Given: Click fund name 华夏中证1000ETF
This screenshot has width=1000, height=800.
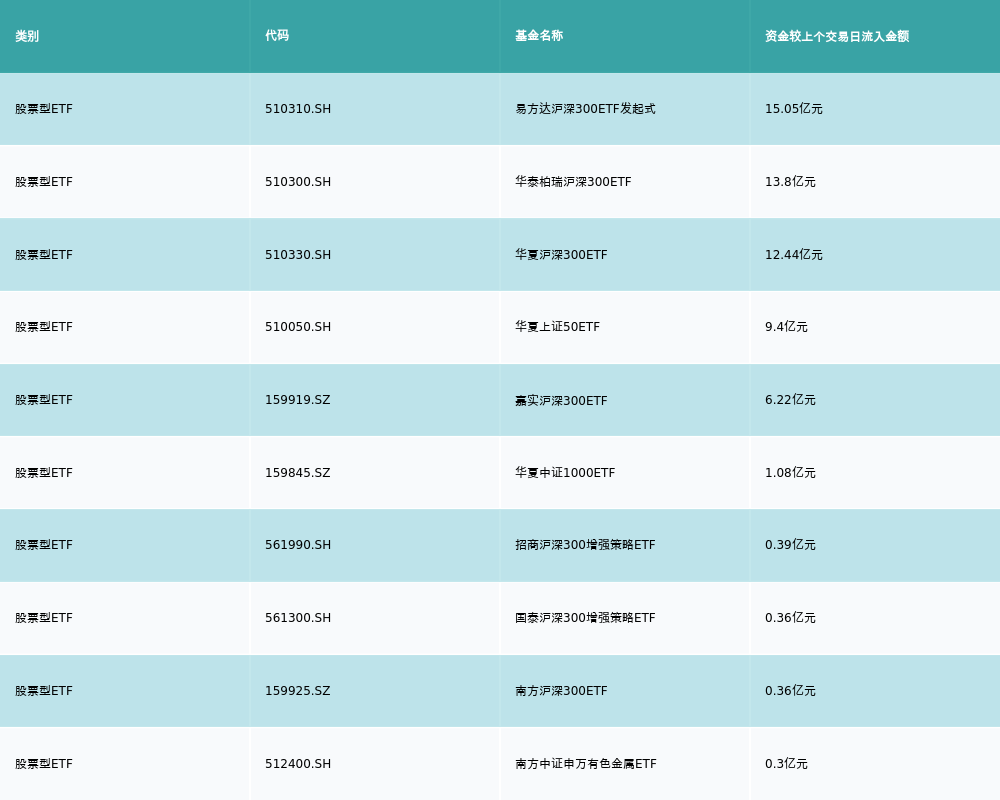Looking at the screenshot, I should coord(565,473).
